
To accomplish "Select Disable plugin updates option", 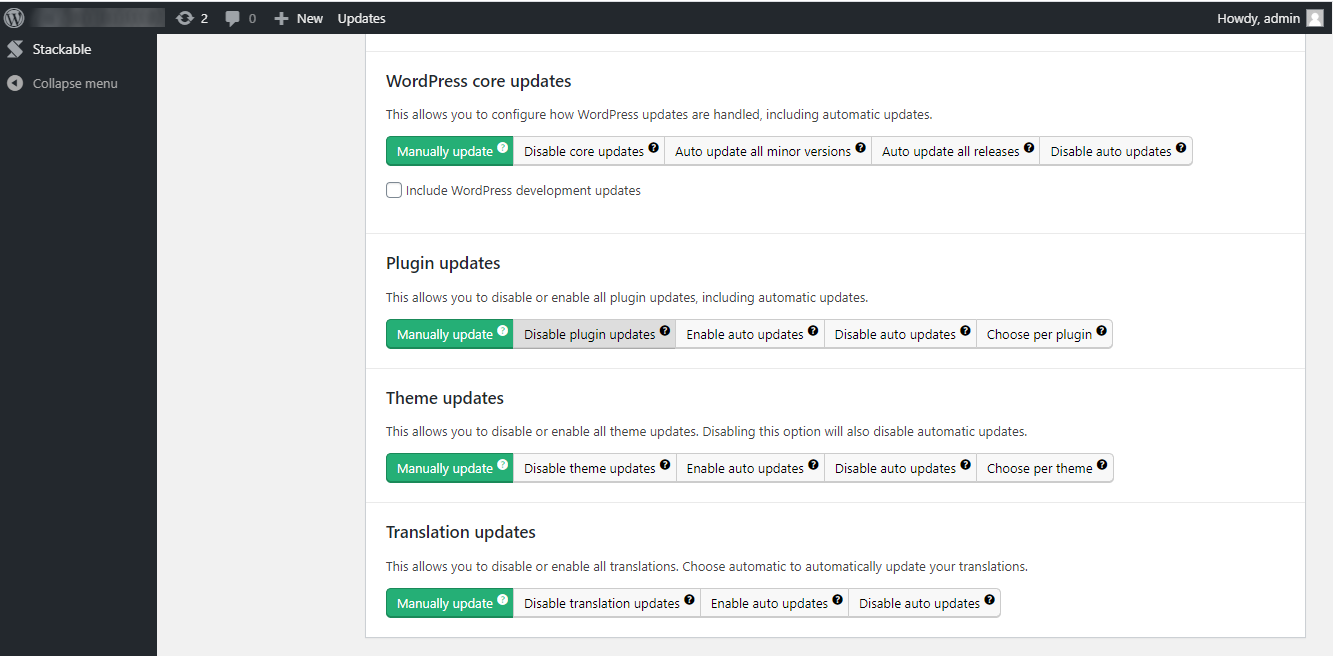I will (x=589, y=335).
